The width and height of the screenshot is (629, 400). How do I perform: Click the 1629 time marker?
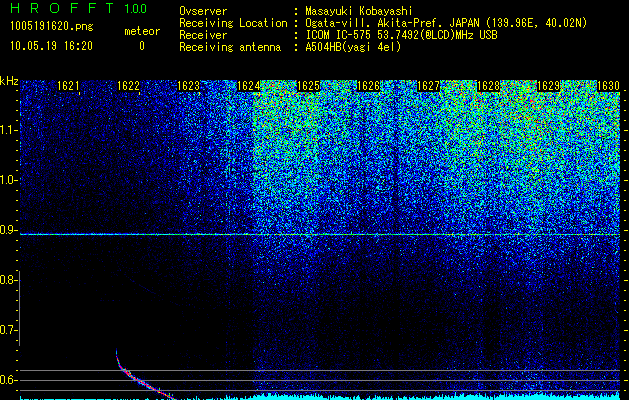pyautogui.click(x=549, y=86)
